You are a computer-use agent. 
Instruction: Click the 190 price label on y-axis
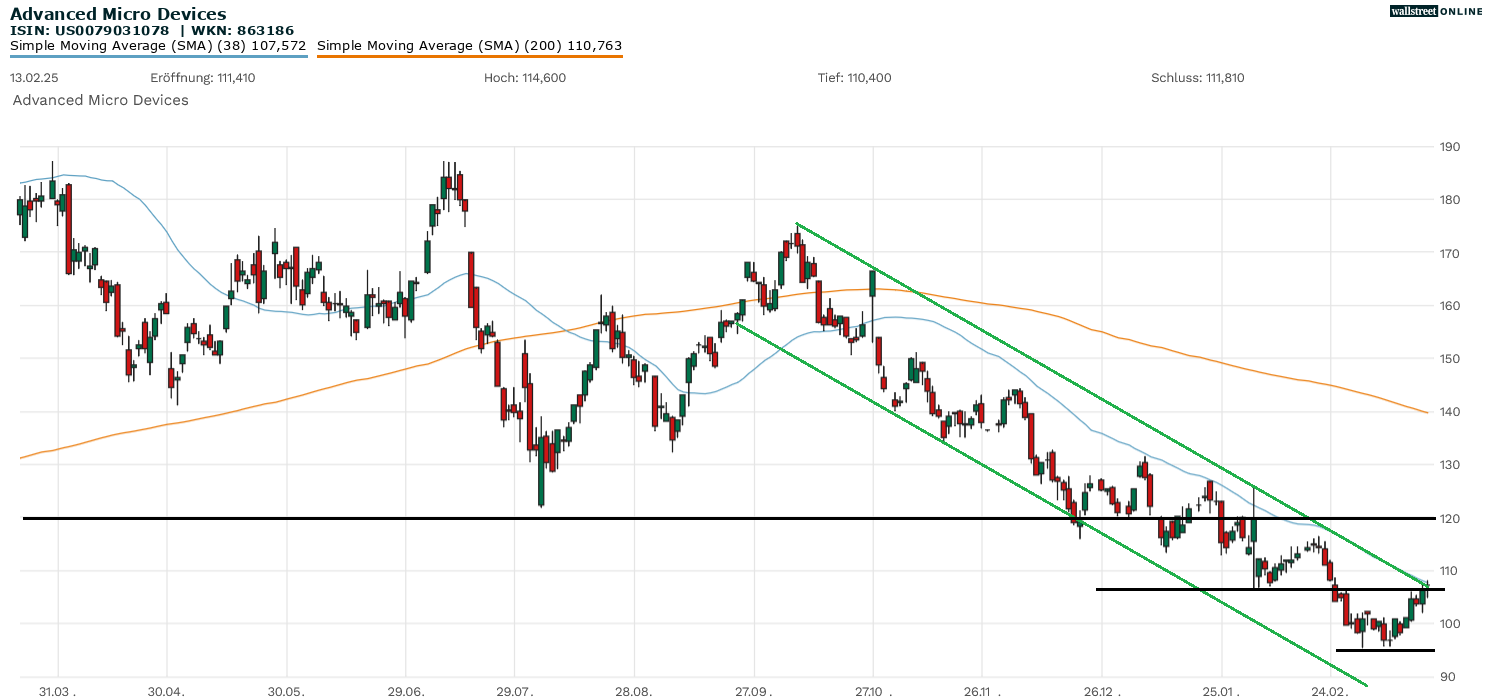point(1449,147)
